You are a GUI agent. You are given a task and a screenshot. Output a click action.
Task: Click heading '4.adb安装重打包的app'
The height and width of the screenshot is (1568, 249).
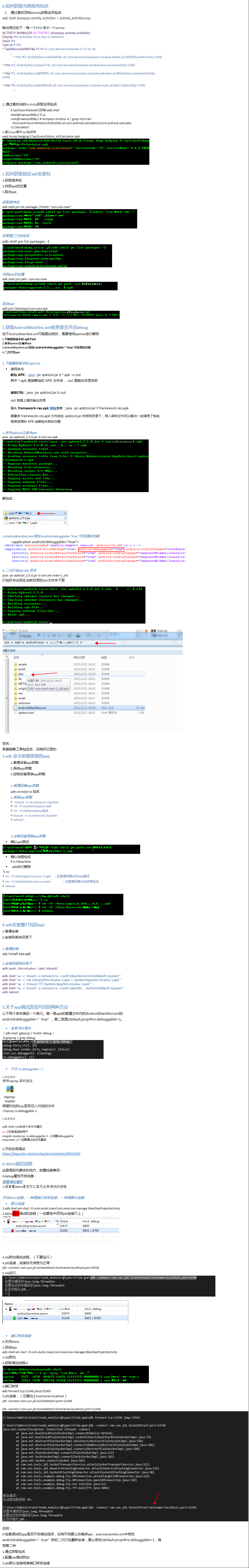click(23, 925)
